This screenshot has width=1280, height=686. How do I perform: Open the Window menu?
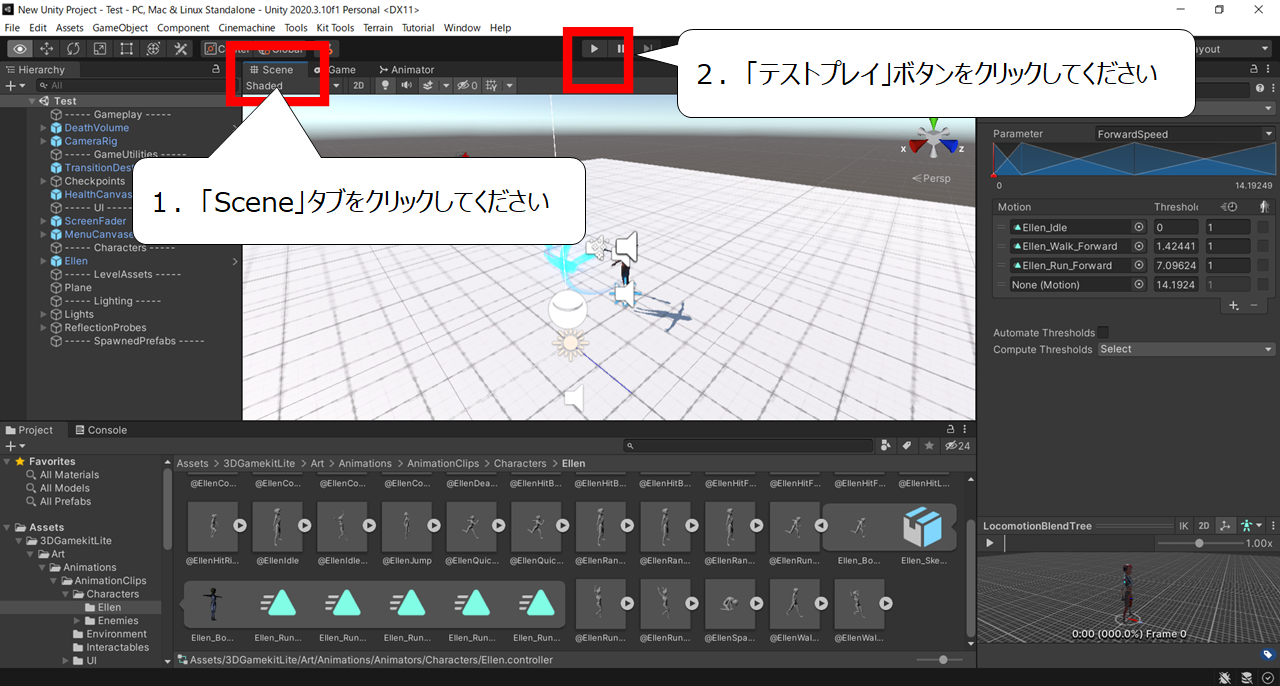point(462,28)
